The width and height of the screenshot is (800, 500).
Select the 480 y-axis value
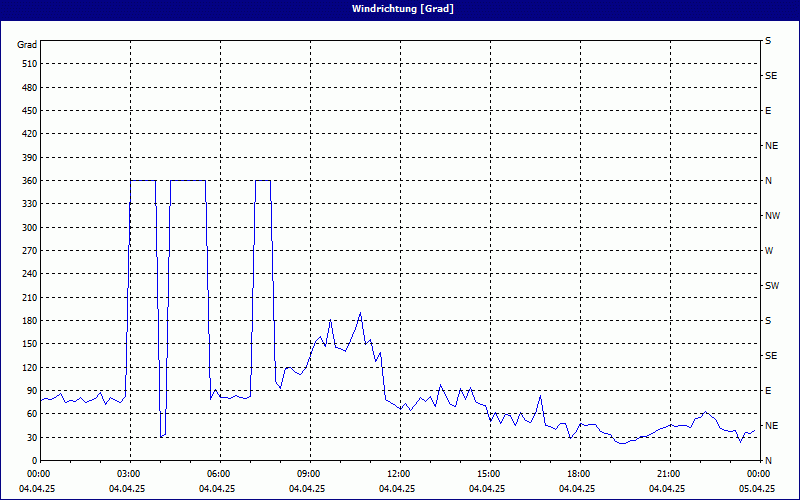(x=30, y=88)
